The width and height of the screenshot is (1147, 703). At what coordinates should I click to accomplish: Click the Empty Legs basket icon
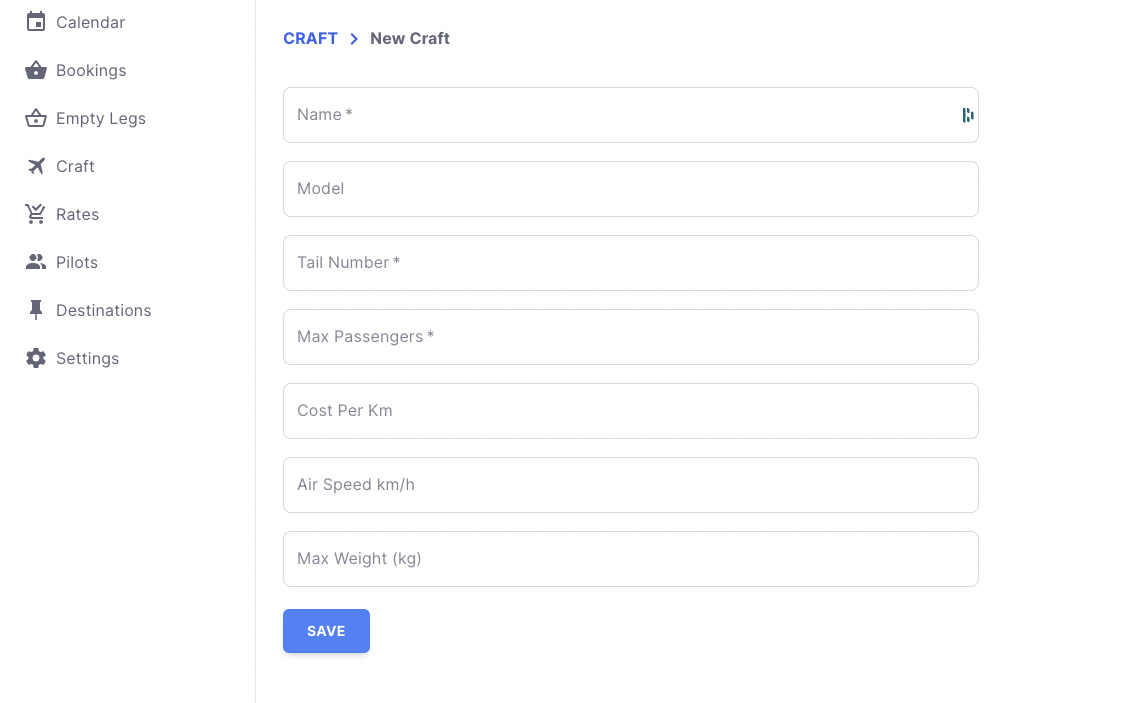(x=36, y=118)
